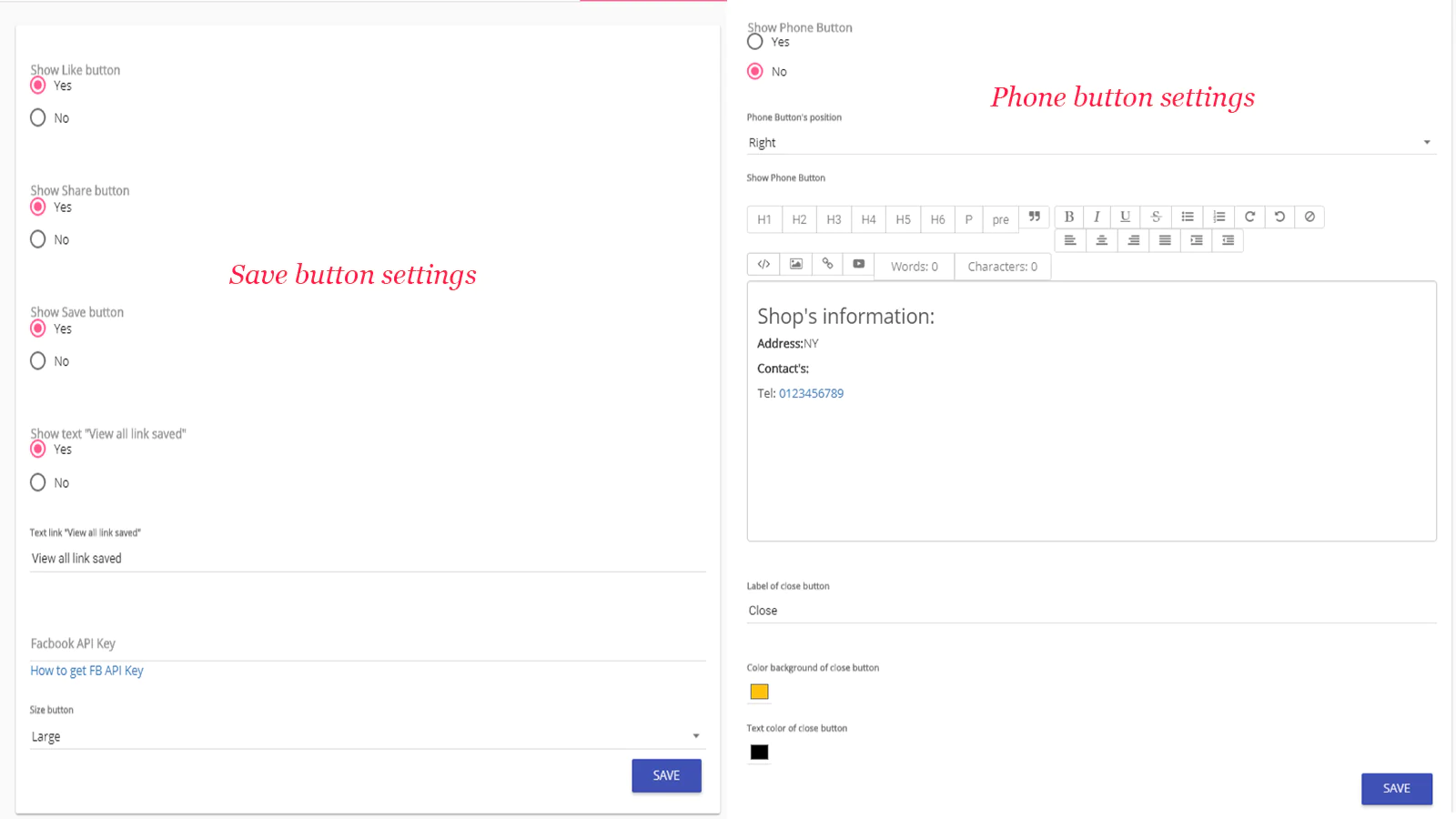Select No for Show Like button

click(x=38, y=117)
